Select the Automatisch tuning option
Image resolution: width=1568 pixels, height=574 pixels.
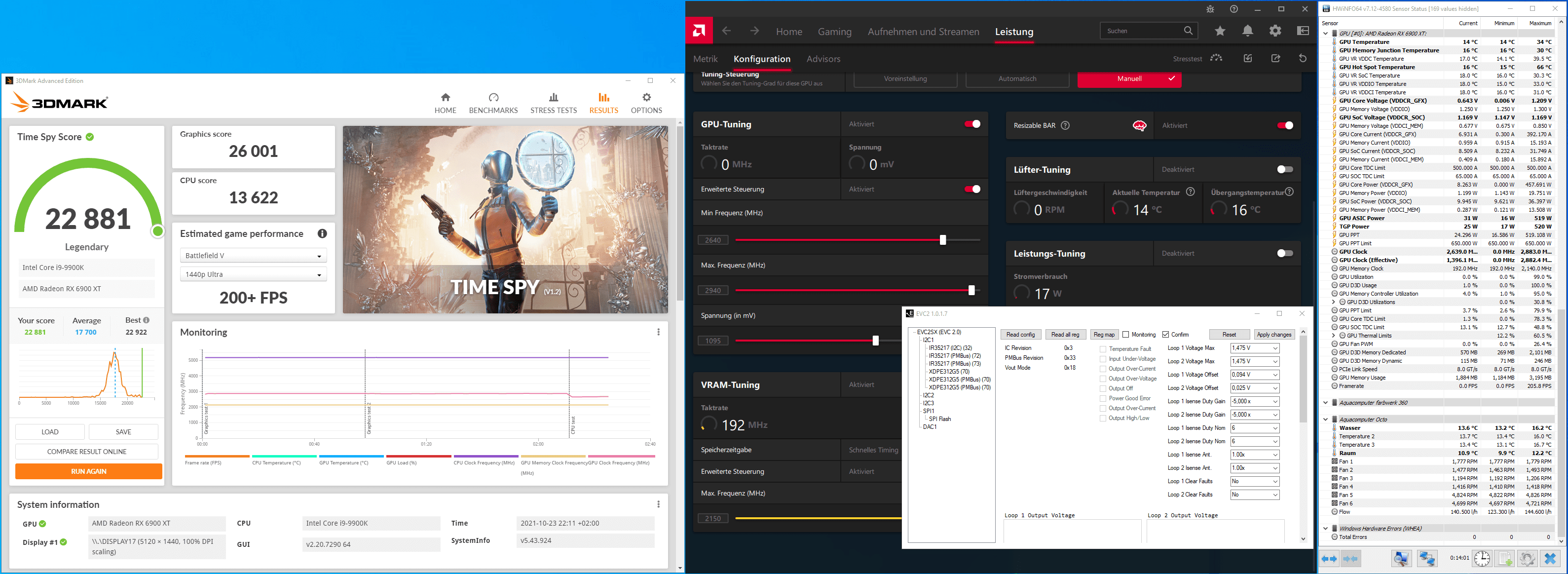[1017, 79]
